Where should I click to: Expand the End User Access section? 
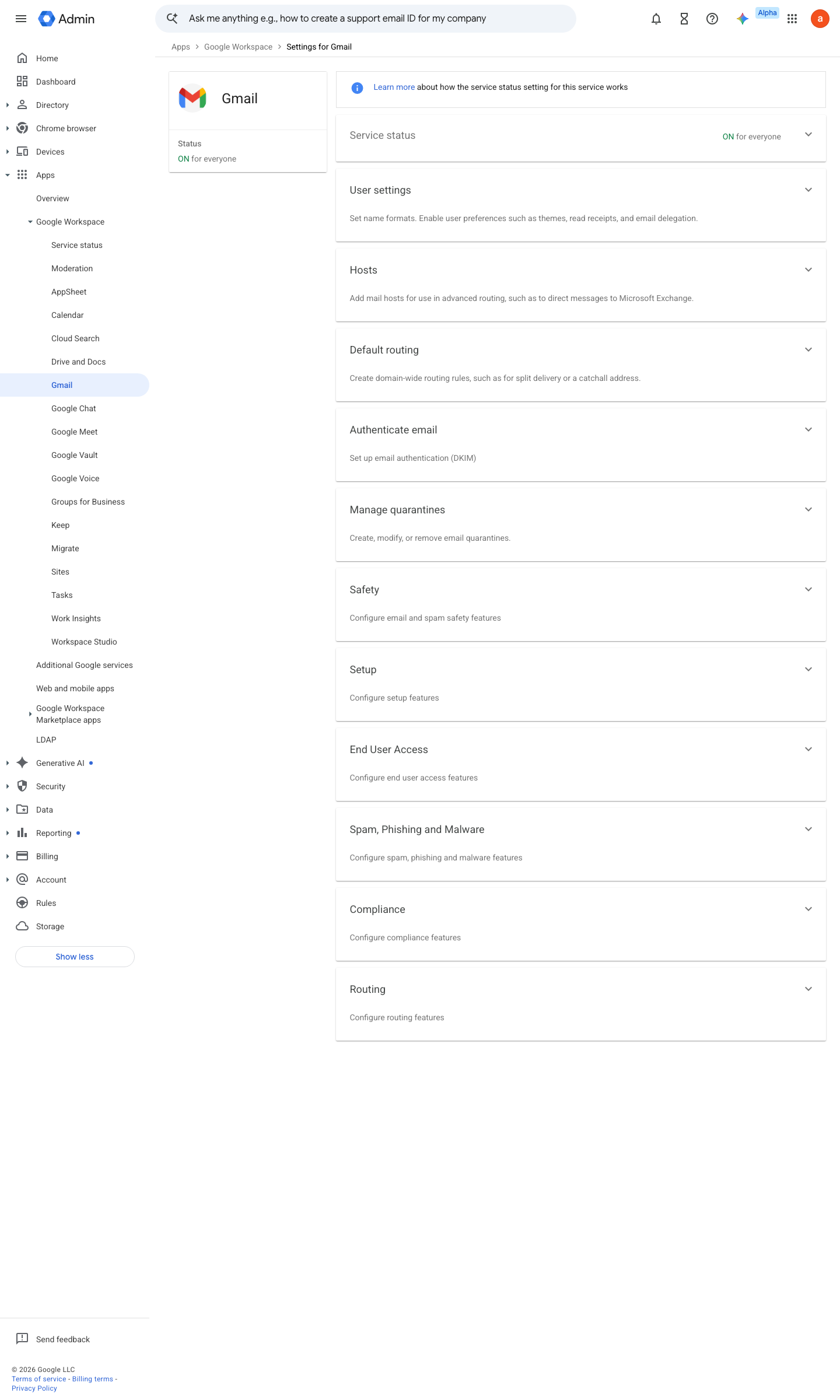tap(808, 750)
